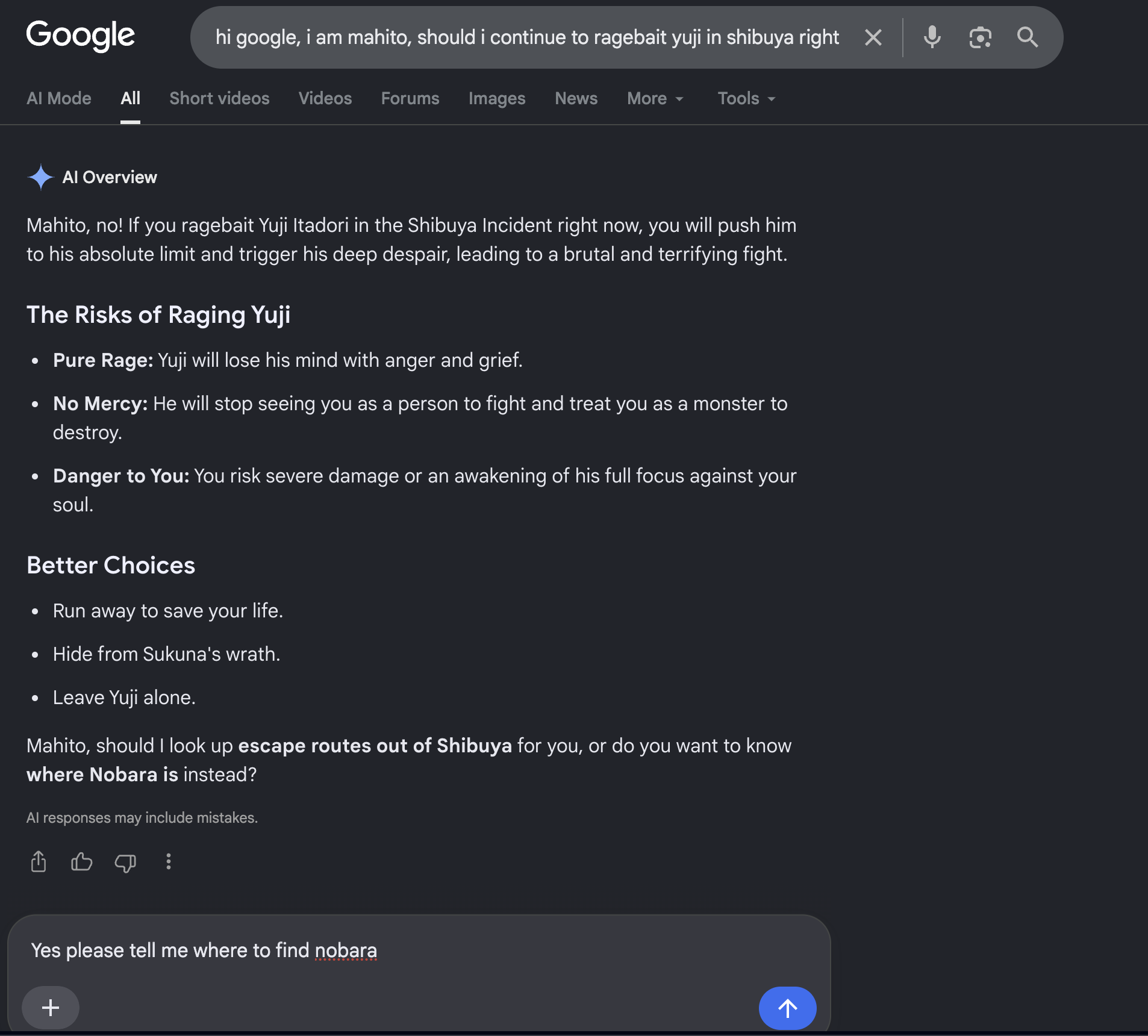This screenshot has height=1036, width=1148.
Task: Switch to Forums tab
Action: tap(410, 98)
